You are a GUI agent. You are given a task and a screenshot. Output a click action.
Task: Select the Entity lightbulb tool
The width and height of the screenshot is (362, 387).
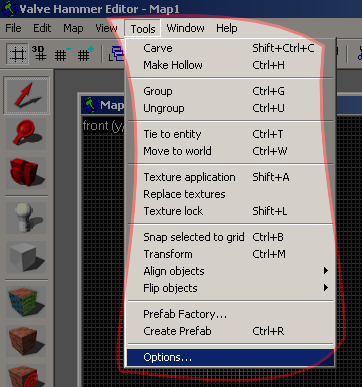click(26, 218)
